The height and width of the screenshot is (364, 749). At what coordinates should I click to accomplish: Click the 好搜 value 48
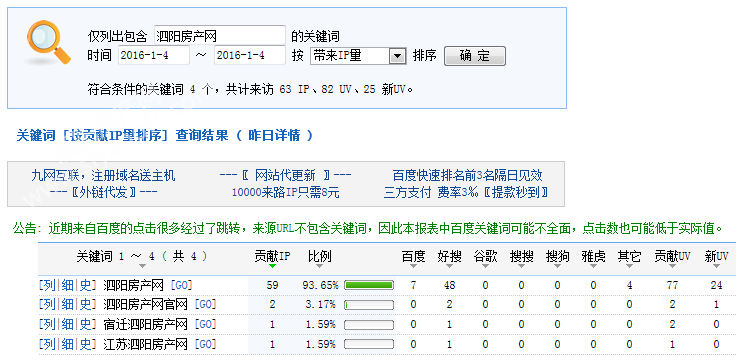coord(449,286)
